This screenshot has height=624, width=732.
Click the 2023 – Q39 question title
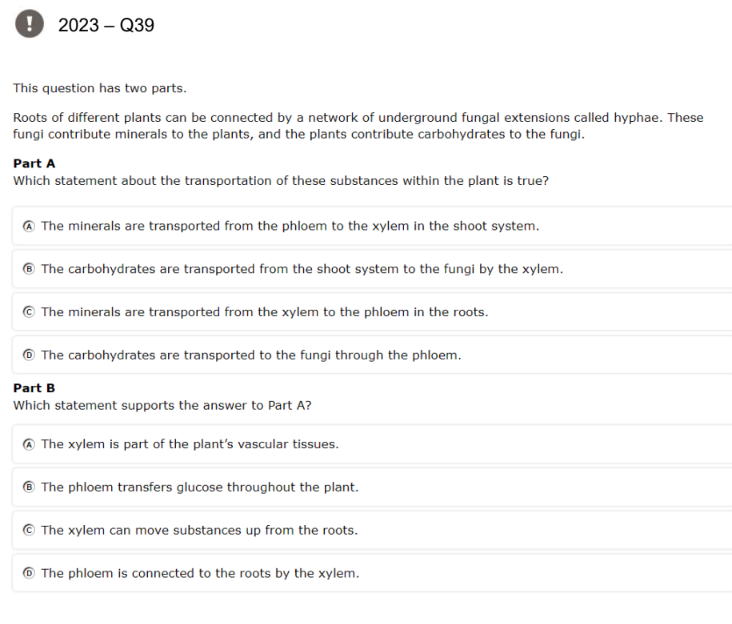(x=106, y=25)
